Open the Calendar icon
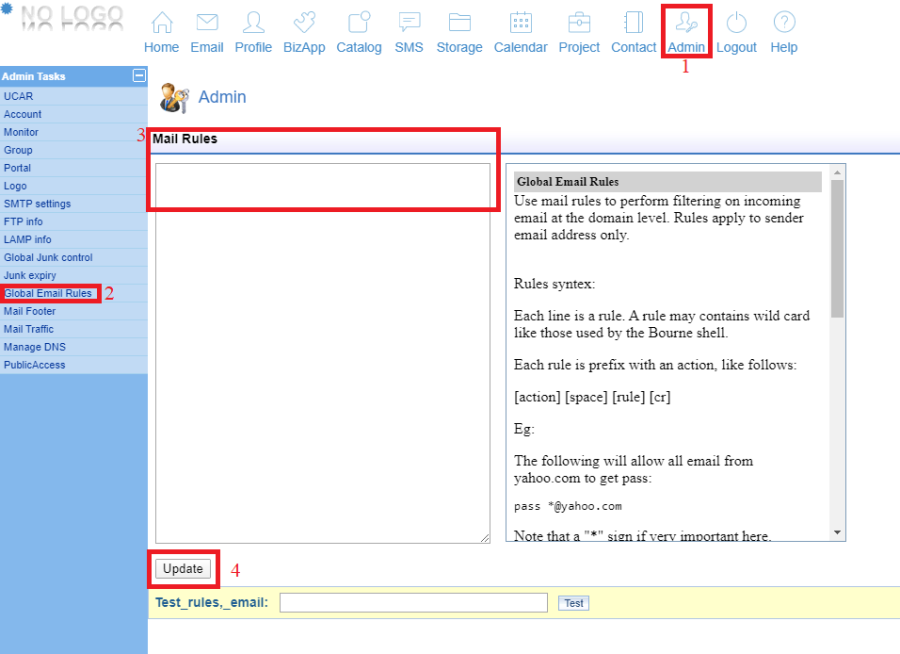This screenshot has height=654, width=900. 520,30
